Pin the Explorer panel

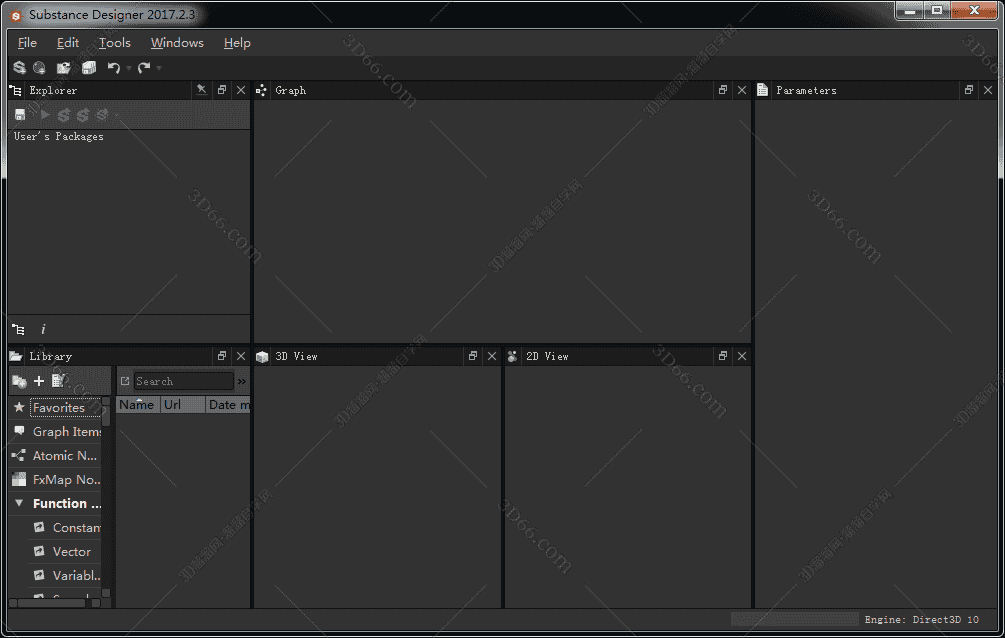(x=201, y=90)
